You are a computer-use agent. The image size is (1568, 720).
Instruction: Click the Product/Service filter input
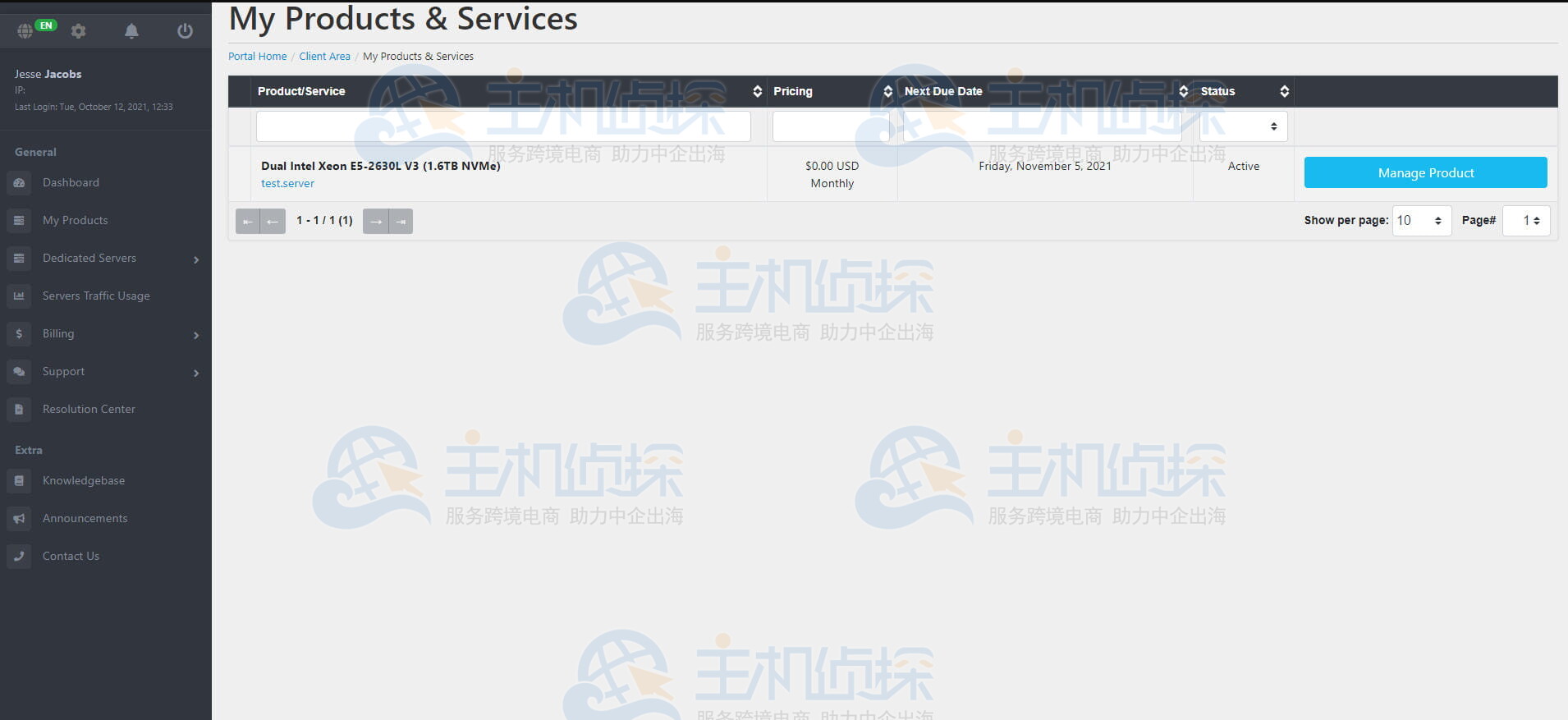point(503,126)
